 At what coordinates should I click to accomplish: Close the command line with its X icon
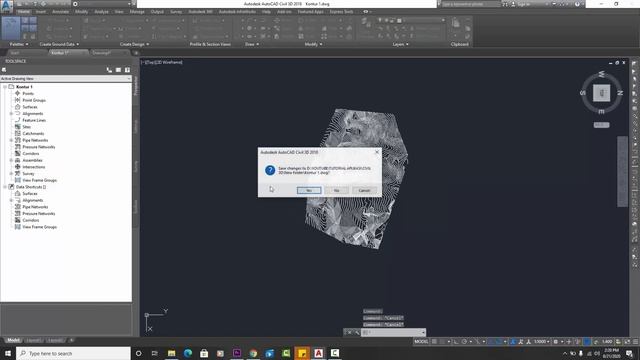(349, 332)
